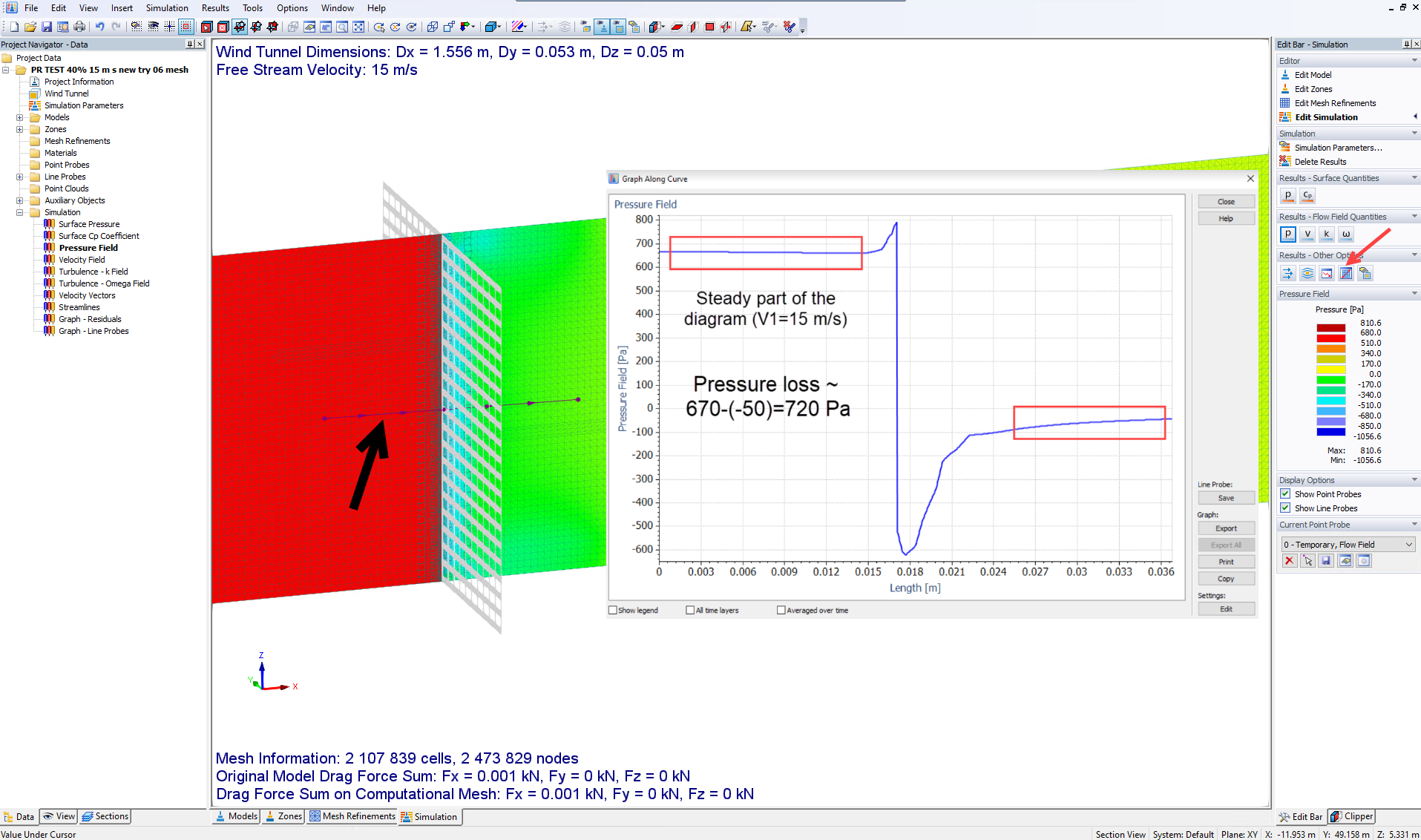Open the residuals graph icon in Other Options
The height and width of the screenshot is (840, 1421).
point(1327,274)
